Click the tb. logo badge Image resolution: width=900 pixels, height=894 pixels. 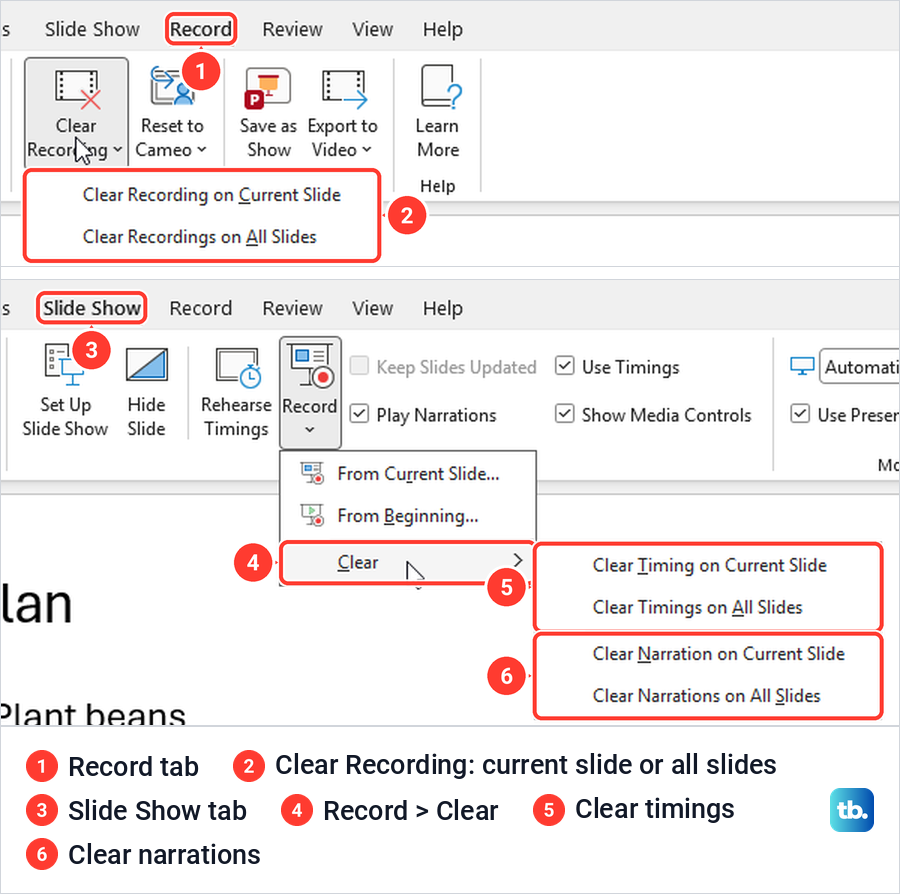tap(852, 810)
